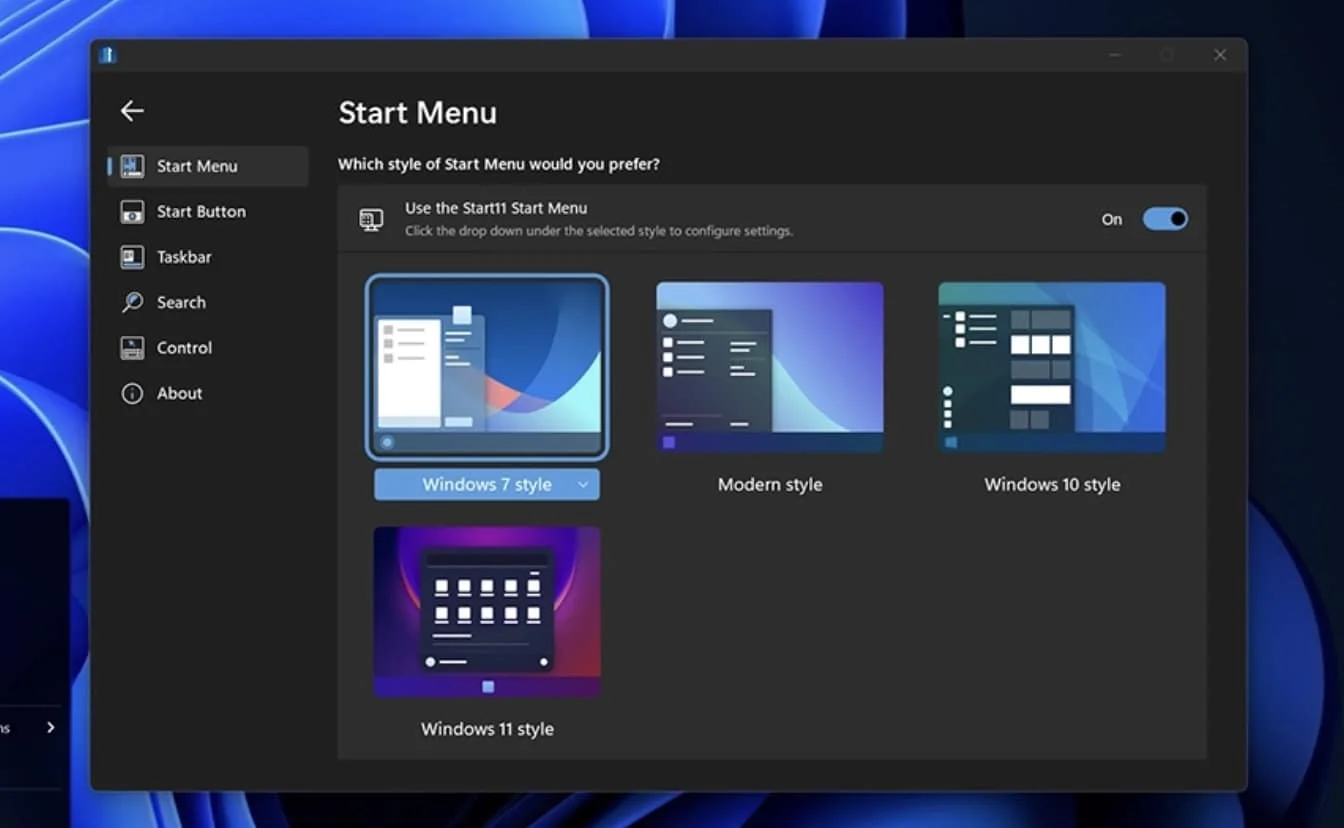Maximize the Start11 window
1344x828 pixels.
coord(1167,55)
